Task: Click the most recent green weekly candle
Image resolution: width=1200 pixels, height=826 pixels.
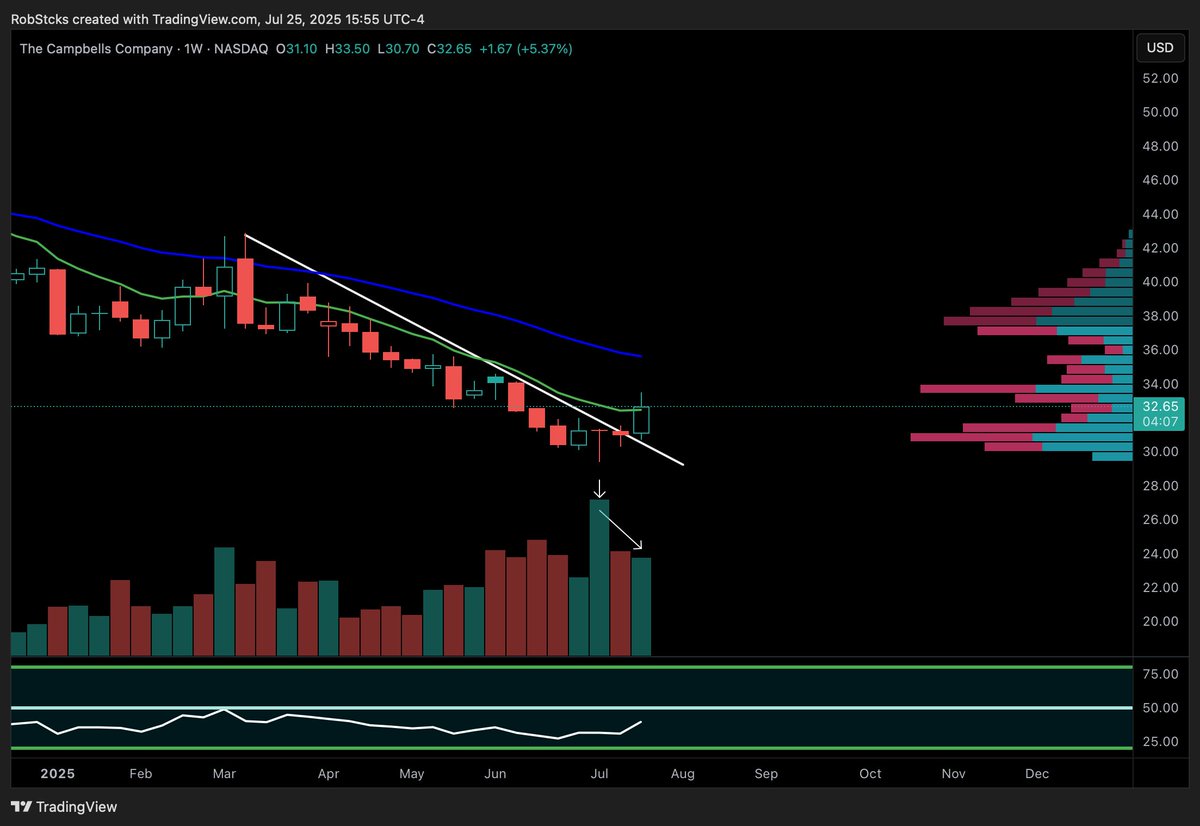Action: coord(642,418)
